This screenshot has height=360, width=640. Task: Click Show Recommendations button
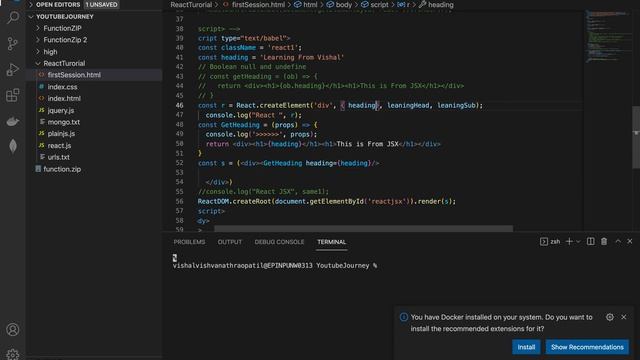point(587,347)
